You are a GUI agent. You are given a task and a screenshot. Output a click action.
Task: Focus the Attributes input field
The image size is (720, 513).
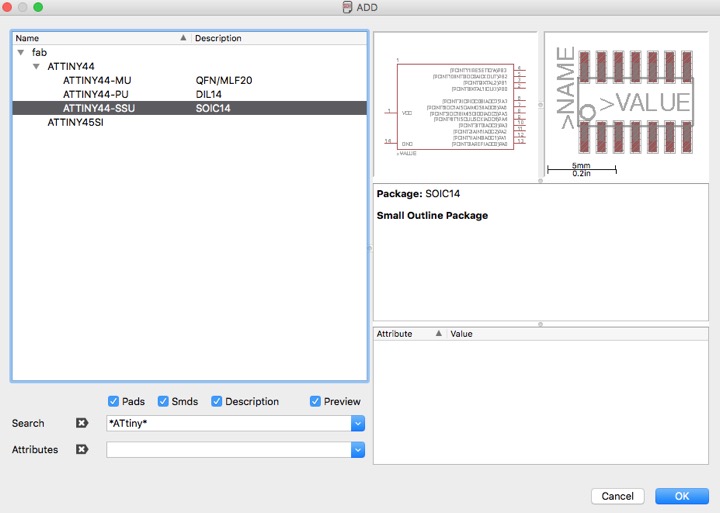[x=229, y=450]
